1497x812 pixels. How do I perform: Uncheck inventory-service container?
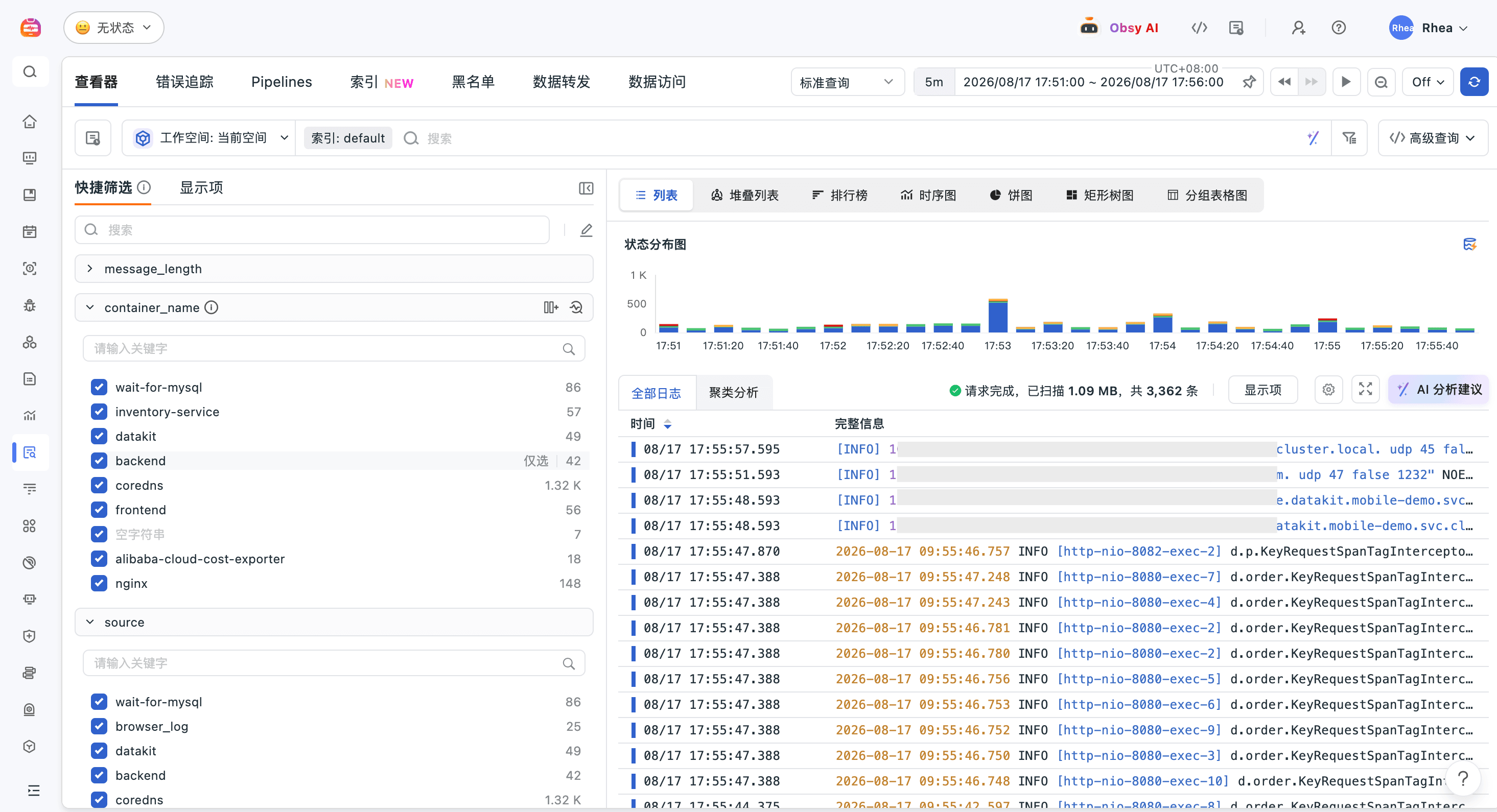click(x=99, y=412)
